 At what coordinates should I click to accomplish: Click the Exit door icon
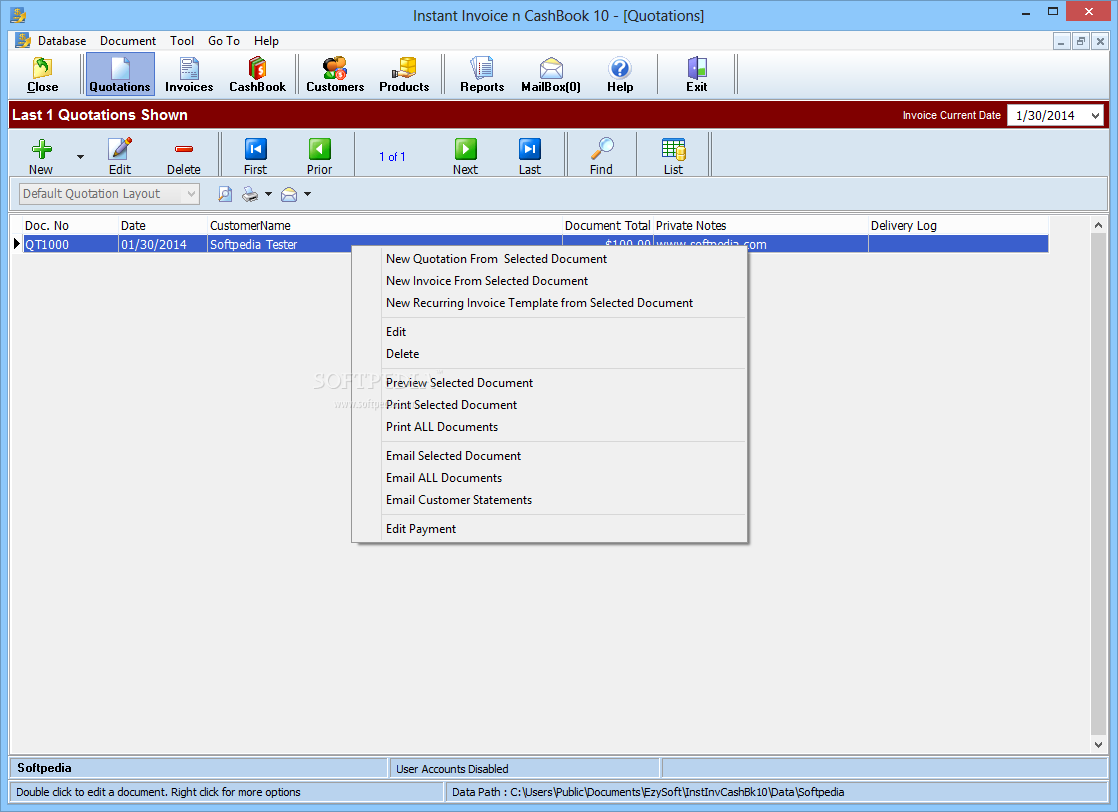pyautogui.click(x=697, y=74)
